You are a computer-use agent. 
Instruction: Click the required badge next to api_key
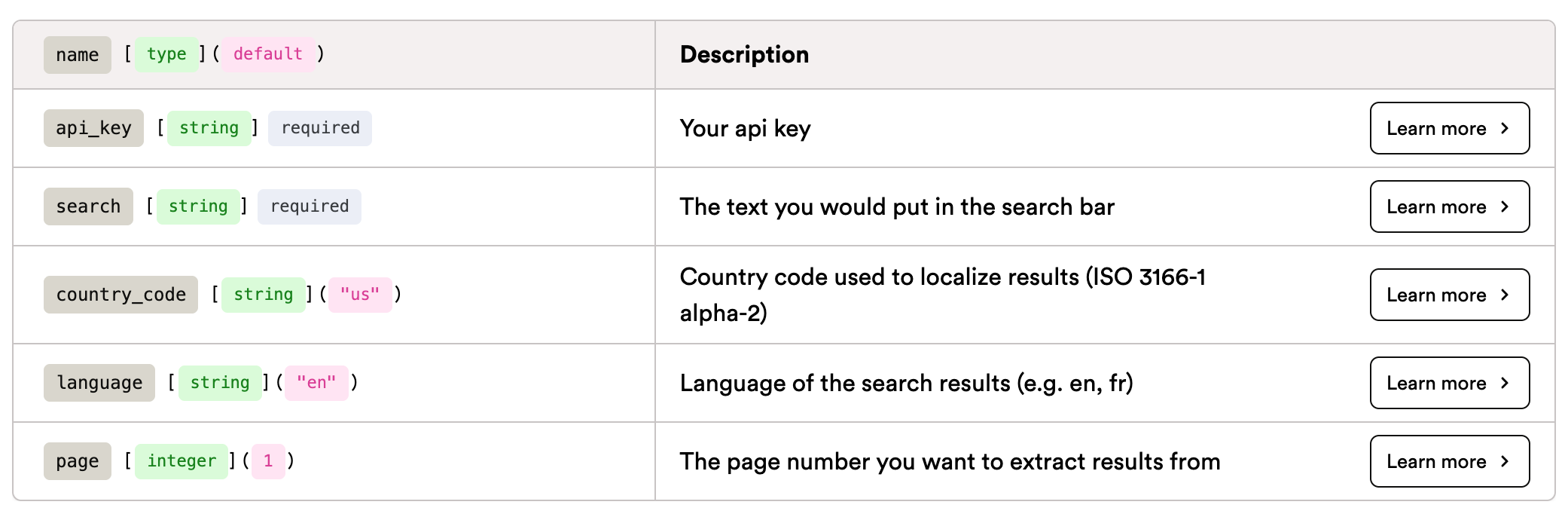[x=319, y=128]
